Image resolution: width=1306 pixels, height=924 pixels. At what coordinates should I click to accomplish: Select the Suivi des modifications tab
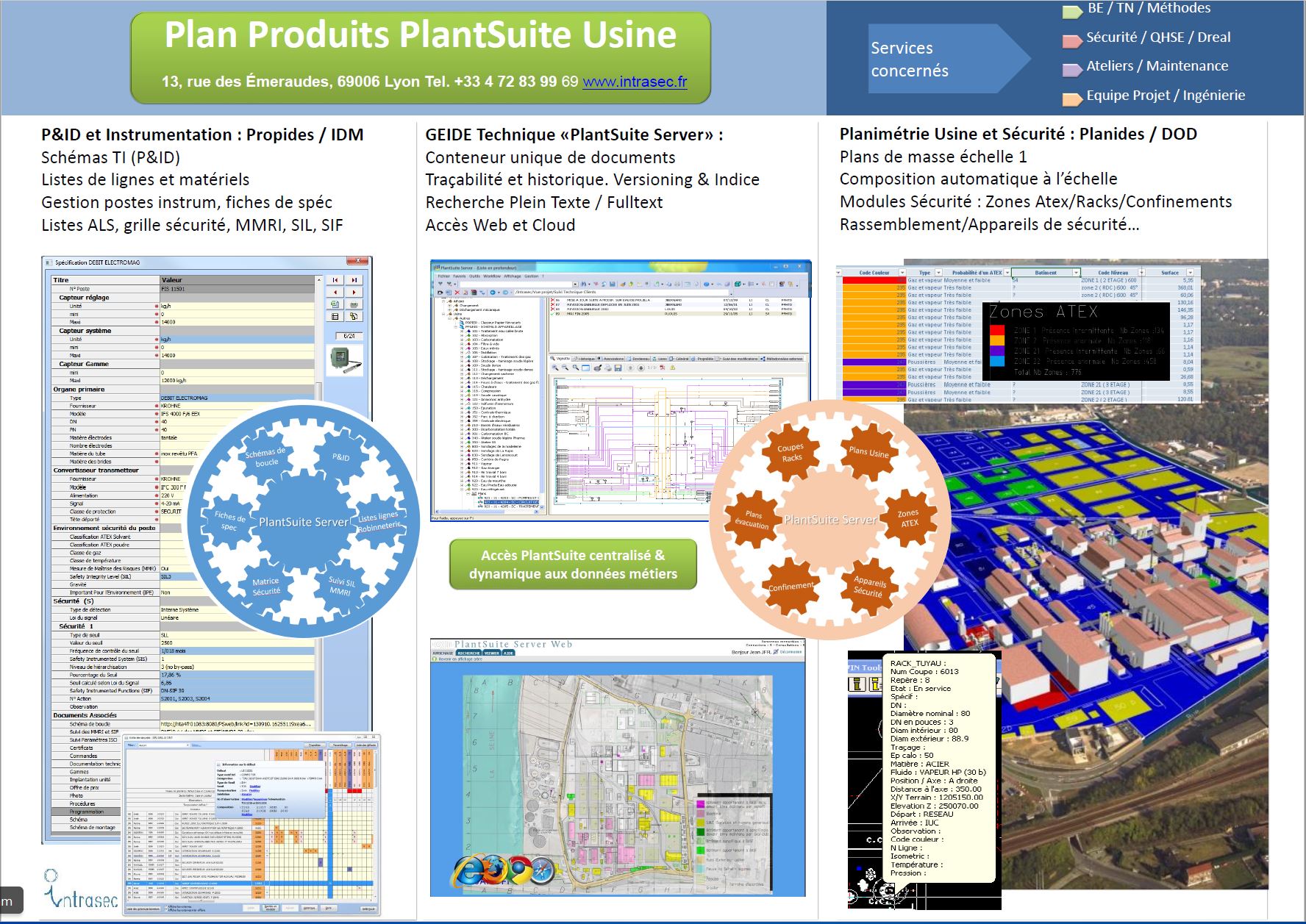737,359
